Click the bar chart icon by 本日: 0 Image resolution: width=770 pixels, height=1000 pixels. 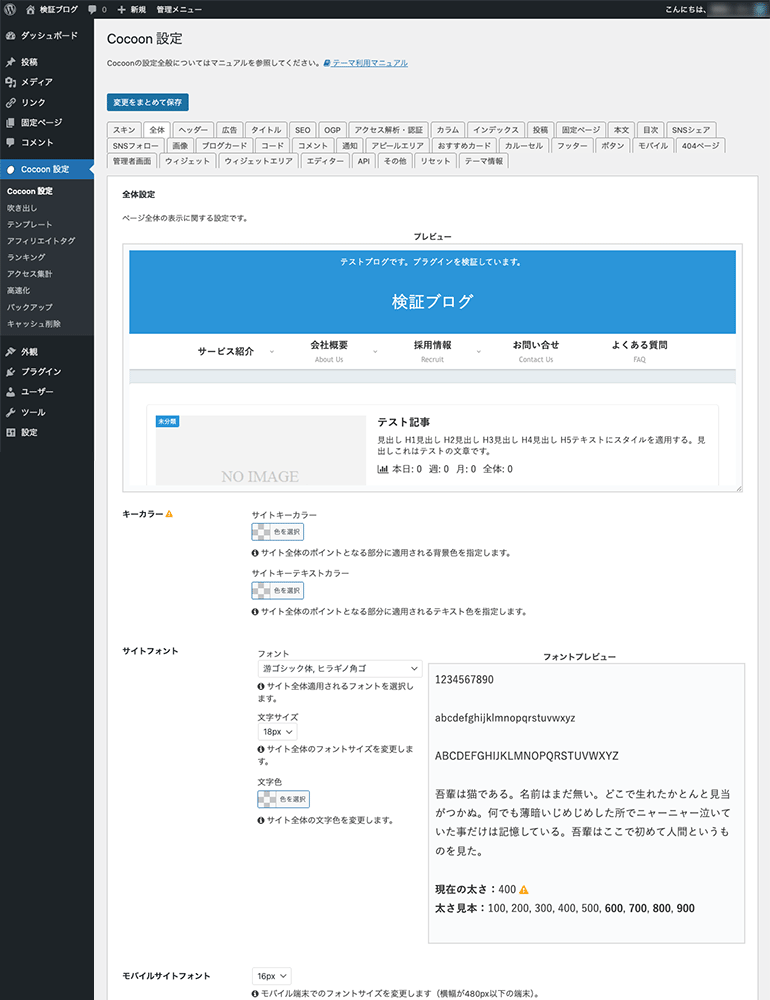pos(383,469)
